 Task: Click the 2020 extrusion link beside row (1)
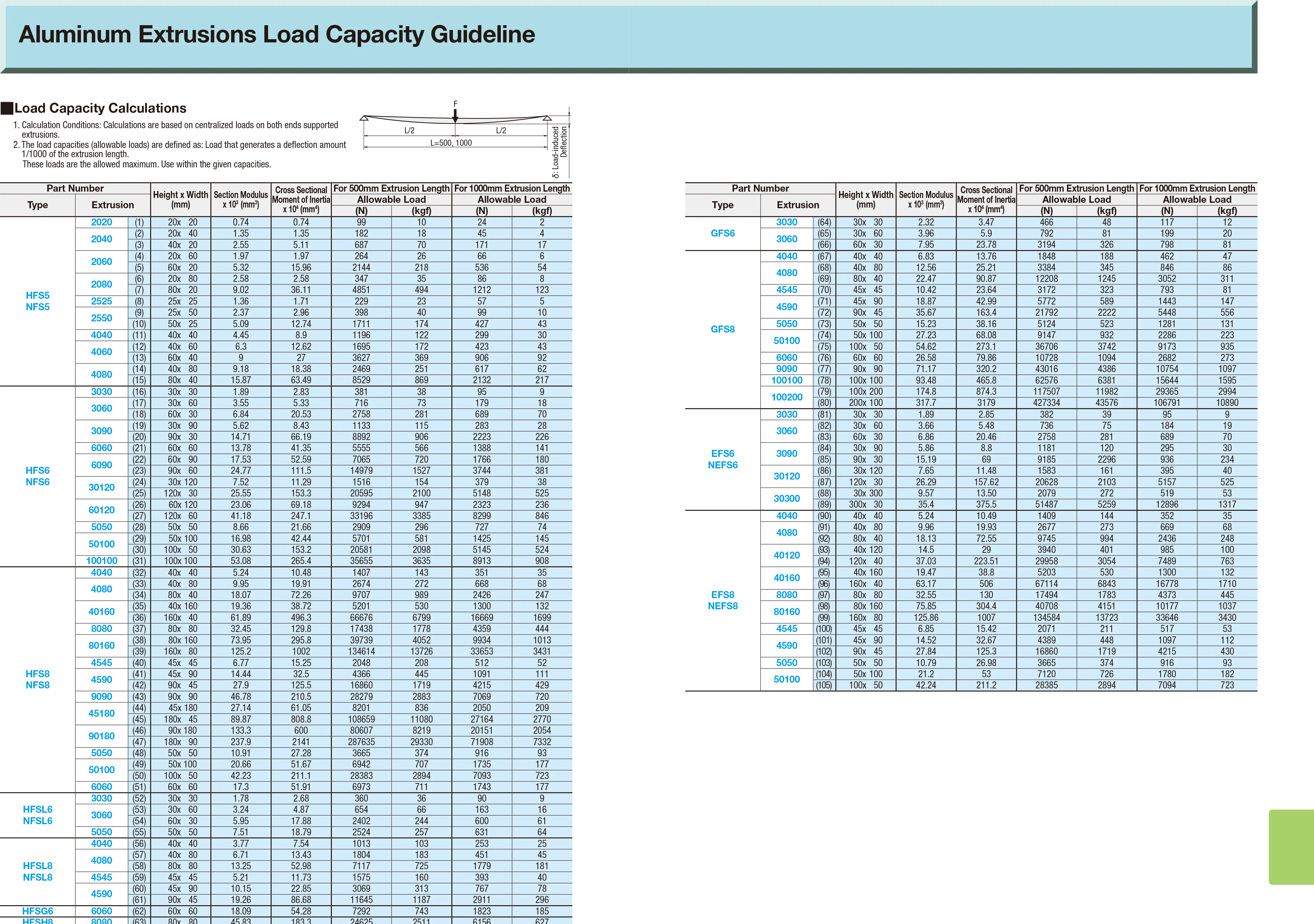click(101, 222)
